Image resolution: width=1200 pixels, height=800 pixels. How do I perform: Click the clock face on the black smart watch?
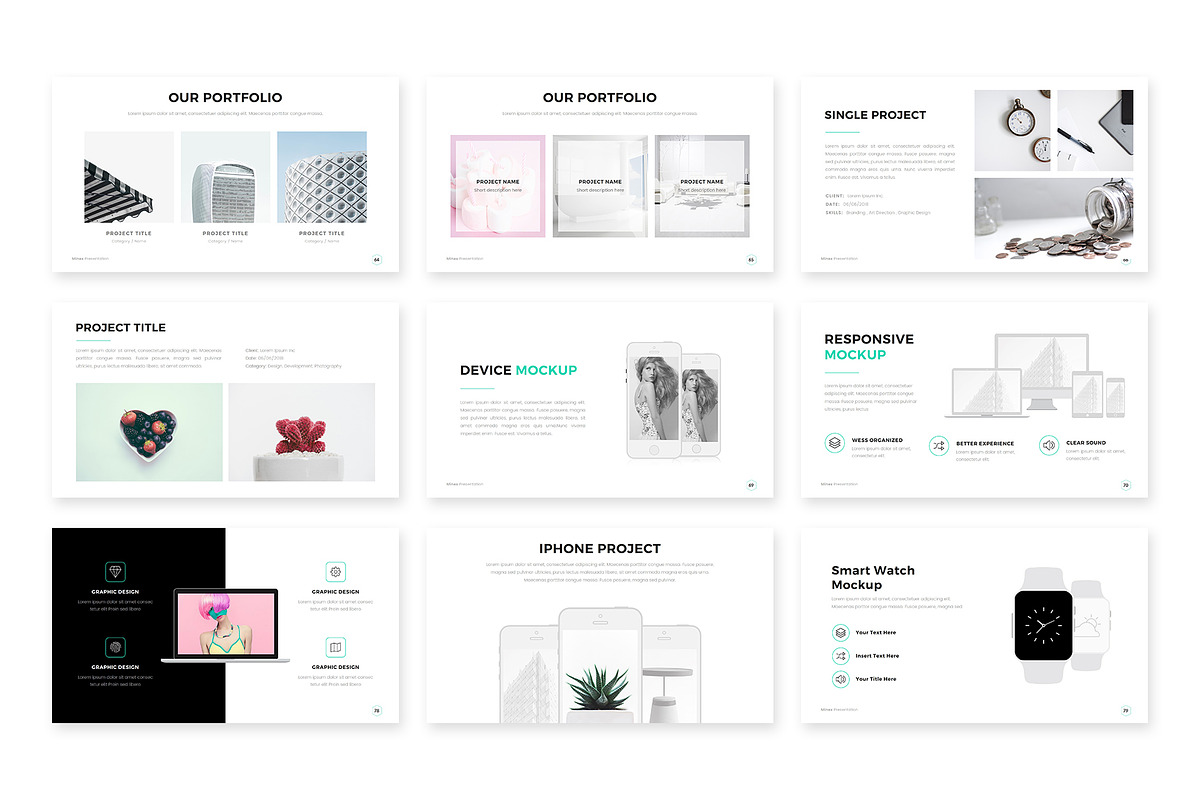pyautogui.click(x=1043, y=625)
